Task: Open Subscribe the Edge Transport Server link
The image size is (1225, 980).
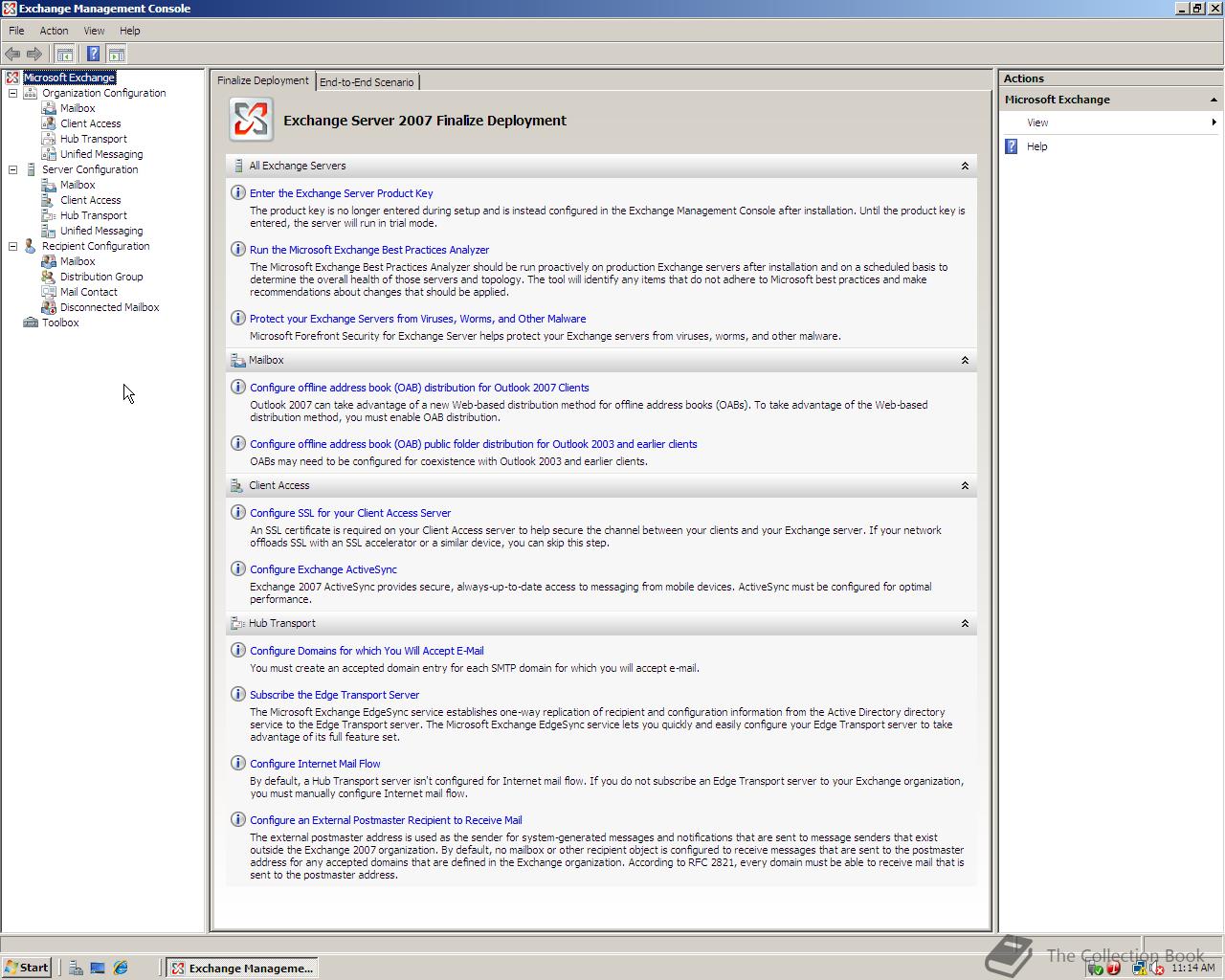Action: [334, 695]
